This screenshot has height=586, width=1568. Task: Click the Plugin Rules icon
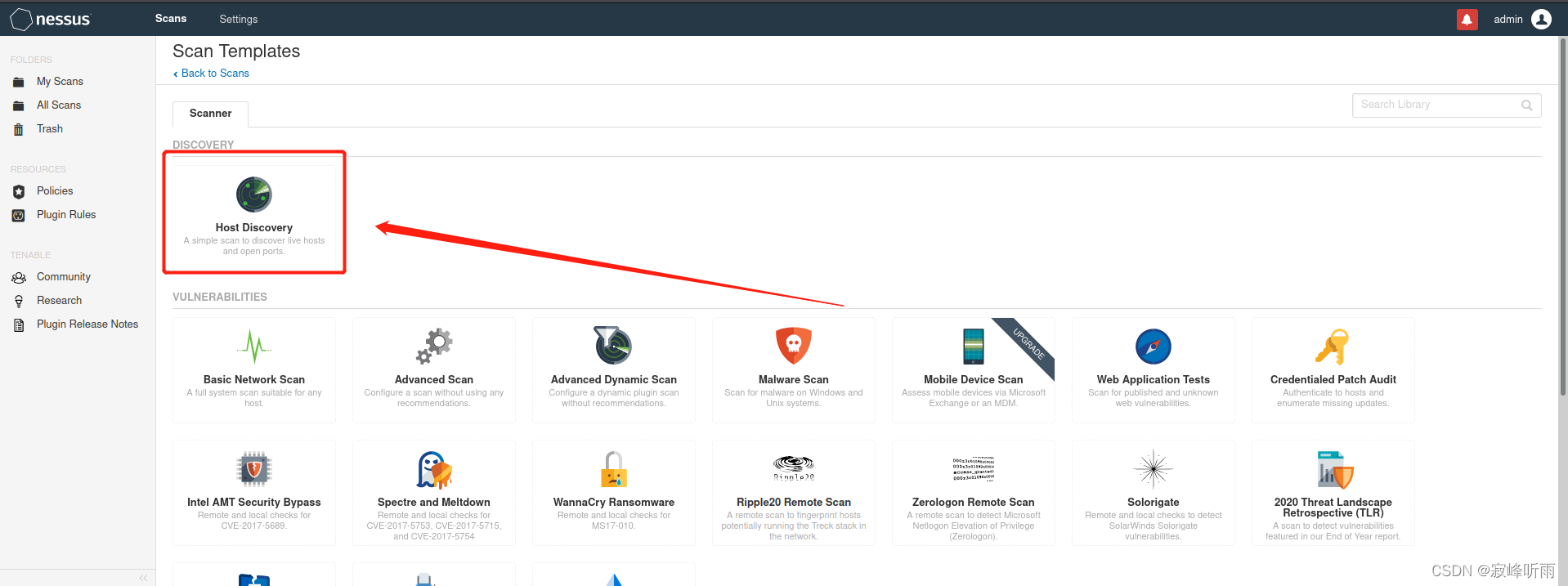(19, 215)
